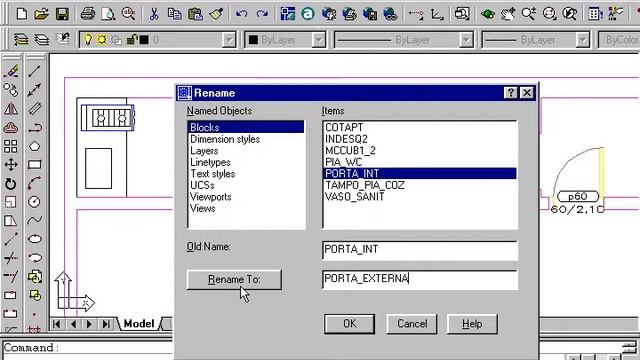The height and width of the screenshot is (360, 640).
Task: Switch to the Model tab
Action: (139, 324)
